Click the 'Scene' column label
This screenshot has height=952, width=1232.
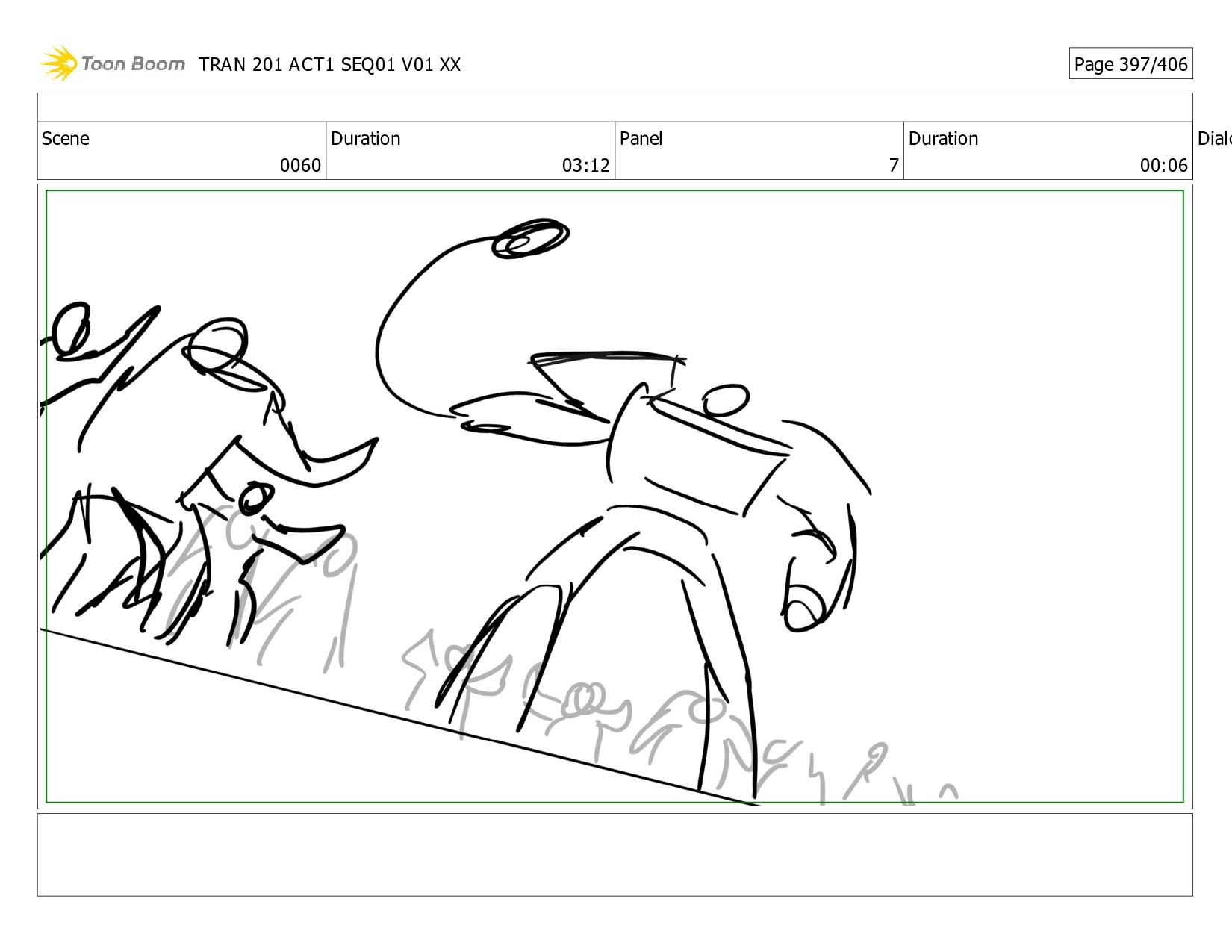click(66, 139)
